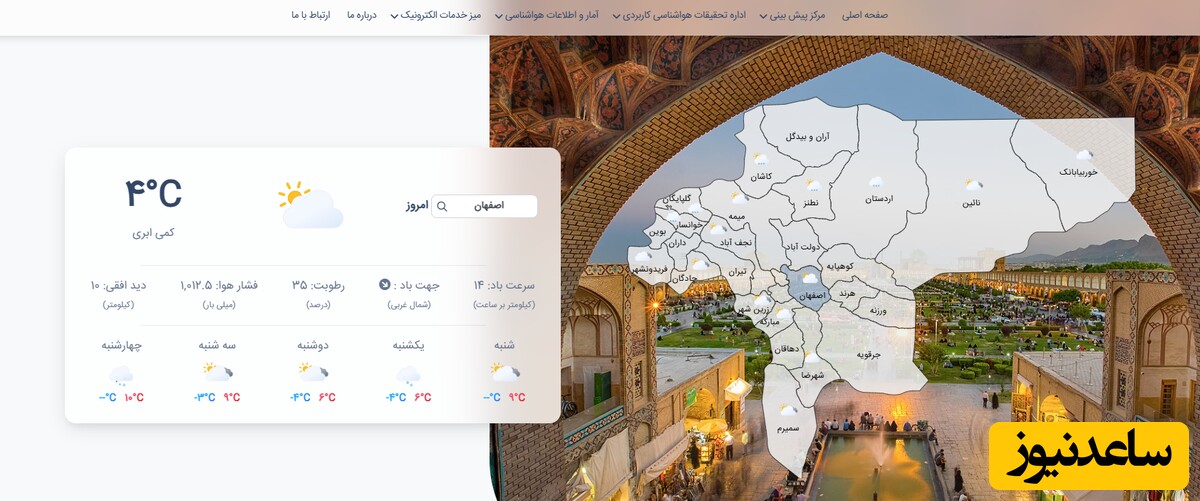Go to صفحه اصلی in the top menu
1200x501 pixels.
pos(864,15)
